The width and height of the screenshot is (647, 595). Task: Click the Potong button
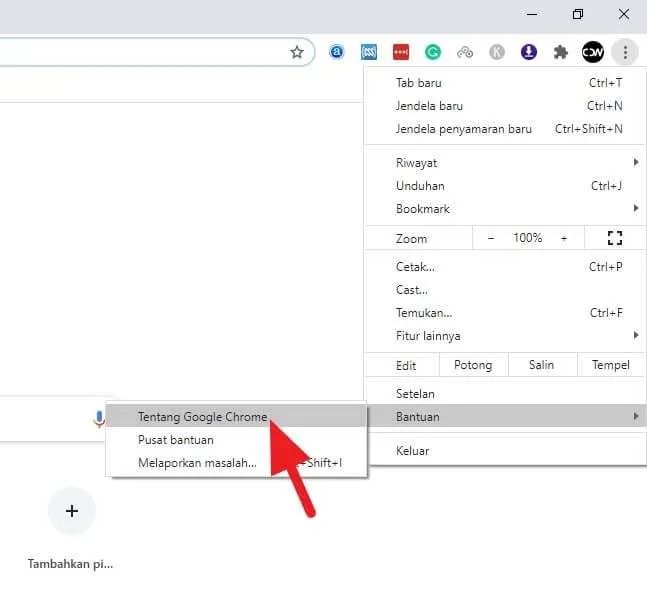click(x=474, y=365)
